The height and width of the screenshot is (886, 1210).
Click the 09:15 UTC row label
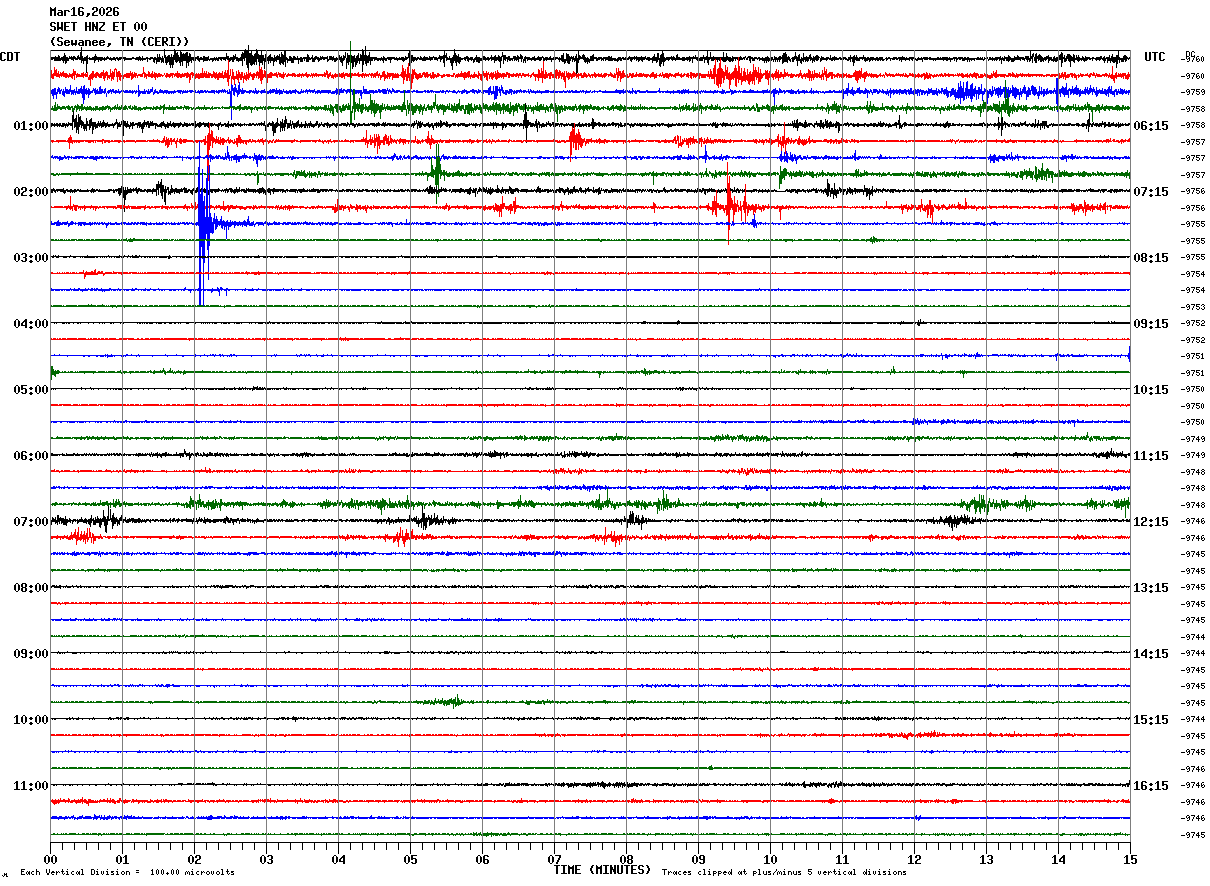click(x=1151, y=324)
